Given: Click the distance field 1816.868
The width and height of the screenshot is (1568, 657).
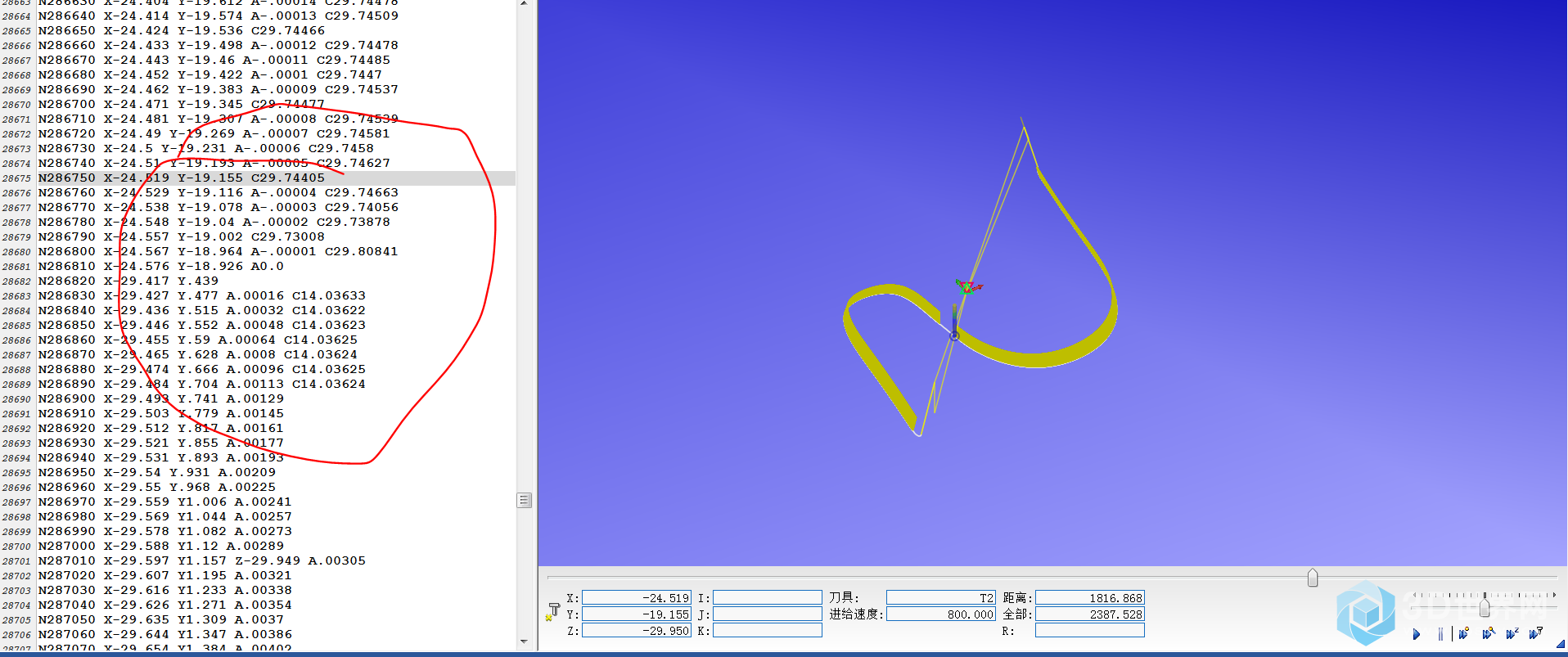Looking at the screenshot, I should (x=1089, y=598).
